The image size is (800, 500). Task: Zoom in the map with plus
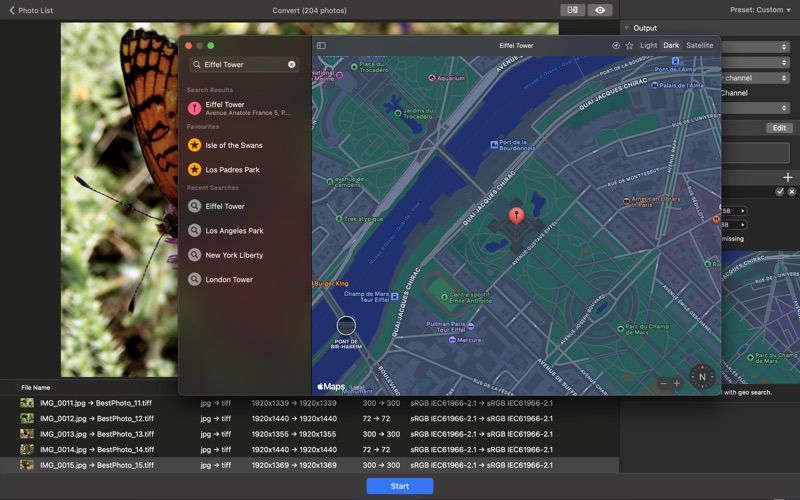(677, 383)
